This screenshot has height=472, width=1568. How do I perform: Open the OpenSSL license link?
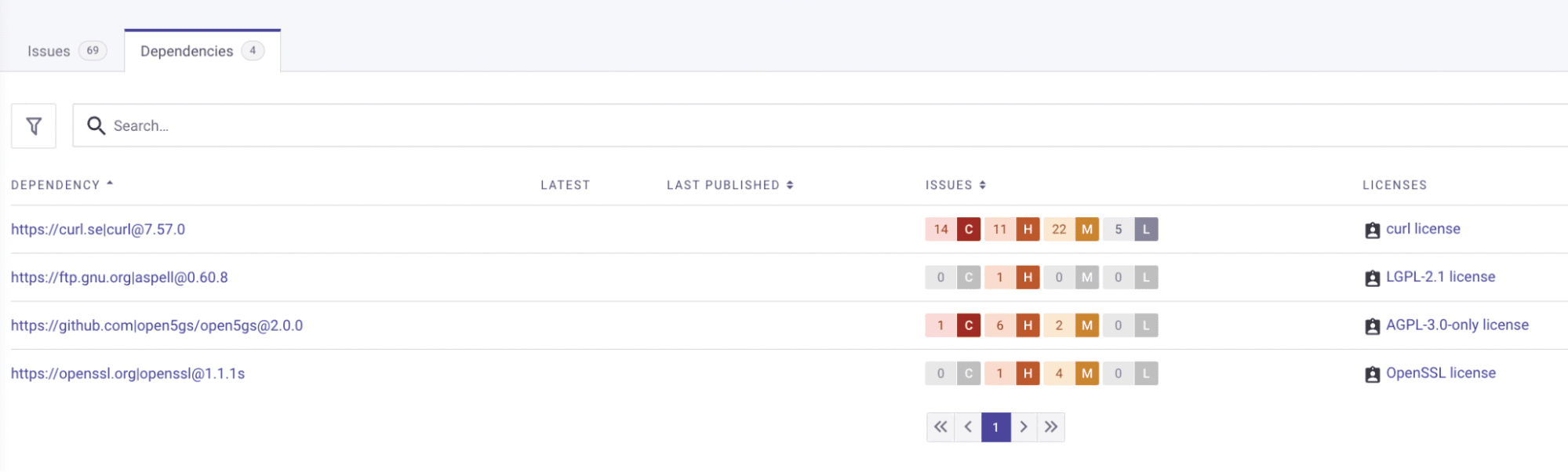pos(1441,373)
